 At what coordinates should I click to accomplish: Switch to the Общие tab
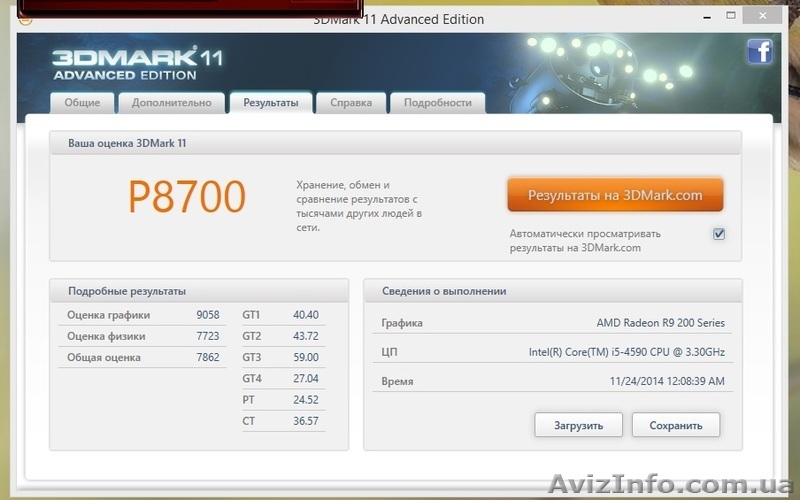(x=82, y=103)
